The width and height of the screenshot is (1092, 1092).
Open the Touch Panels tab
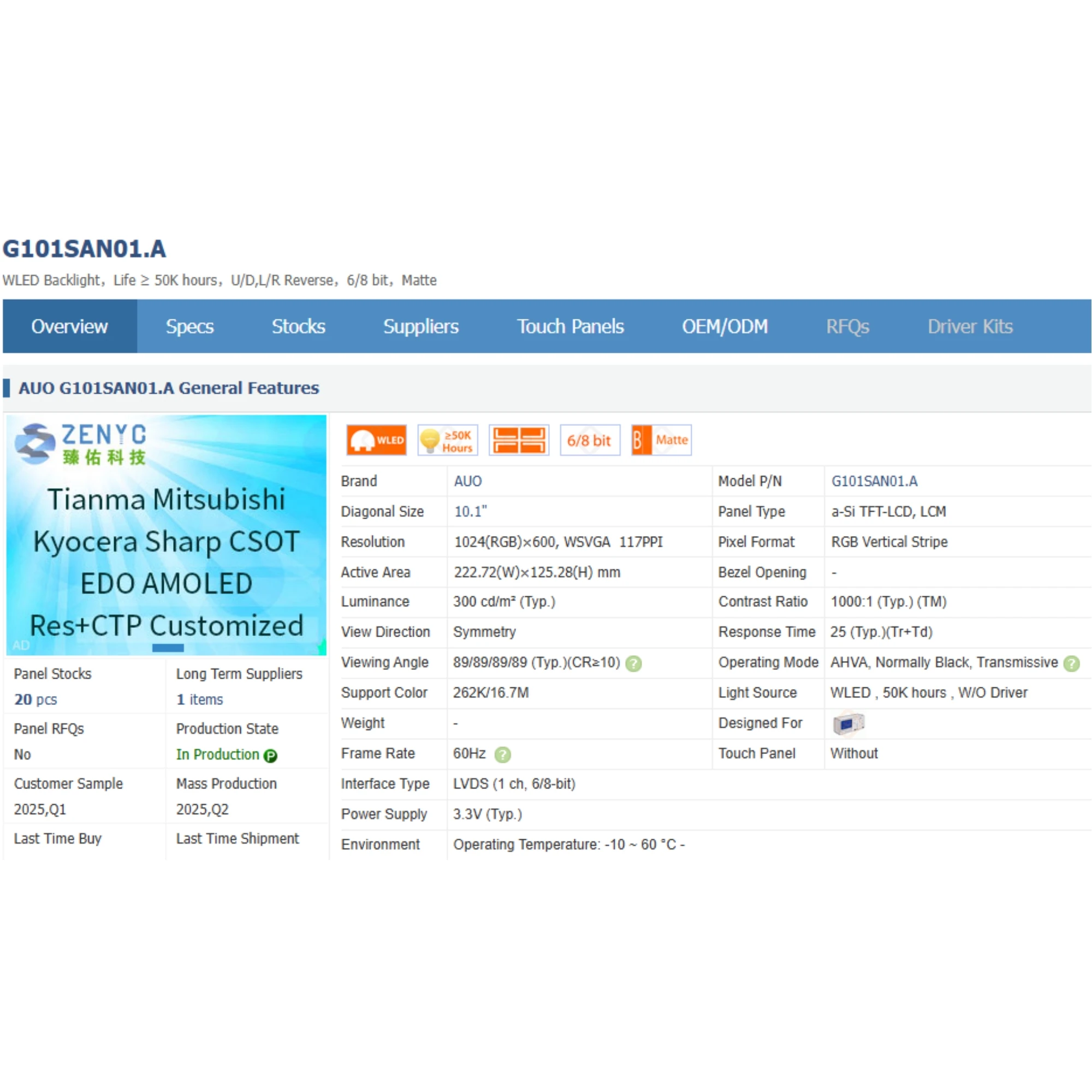point(569,327)
